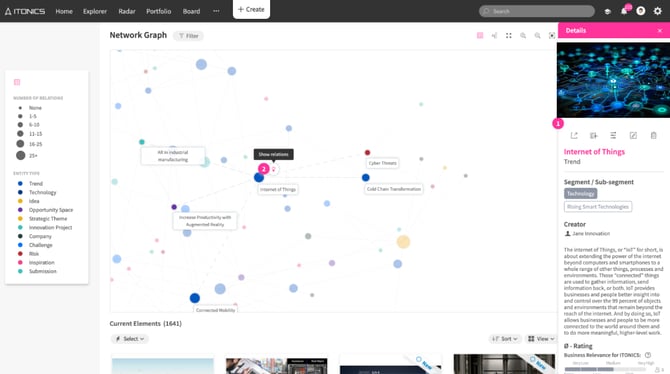Open the more navigation options ellipsis
670x374 pixels.
coord(216,11)
